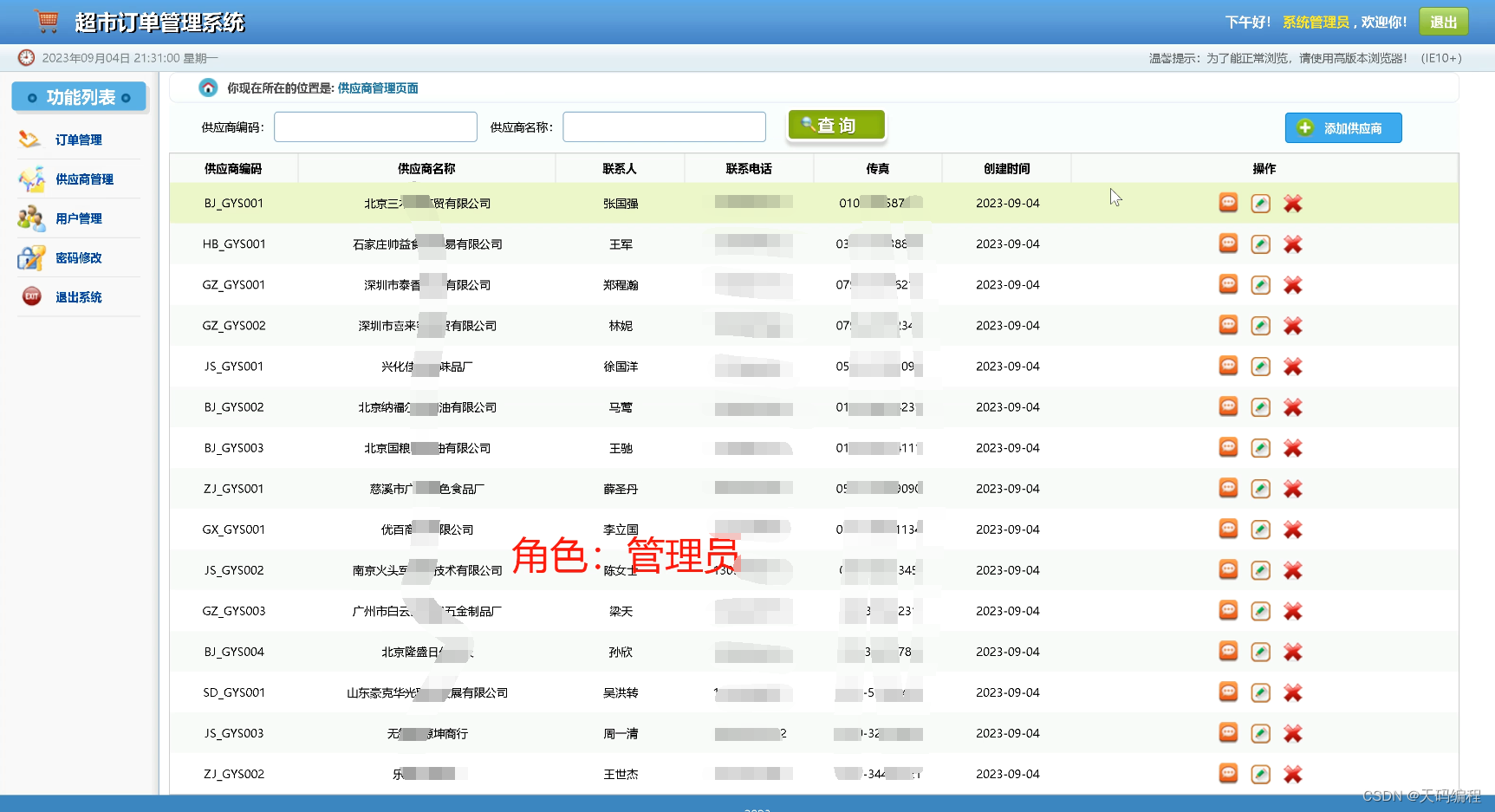Select contact name 徐国洋
Viewport: 1495px width, 812px height.
tap(621, 367)
